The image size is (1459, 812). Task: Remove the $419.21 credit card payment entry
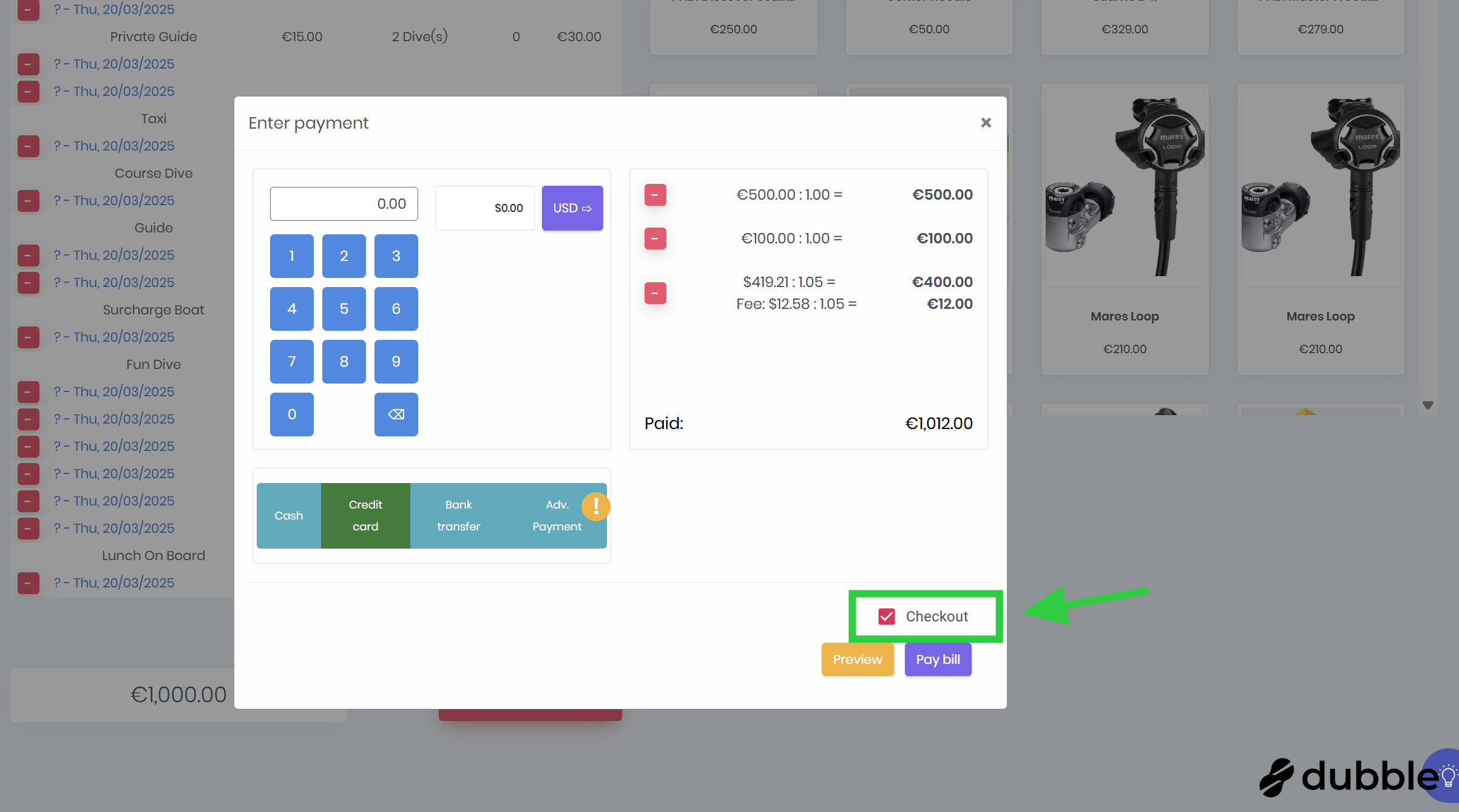pyautogui.click(x=655, y=293)
